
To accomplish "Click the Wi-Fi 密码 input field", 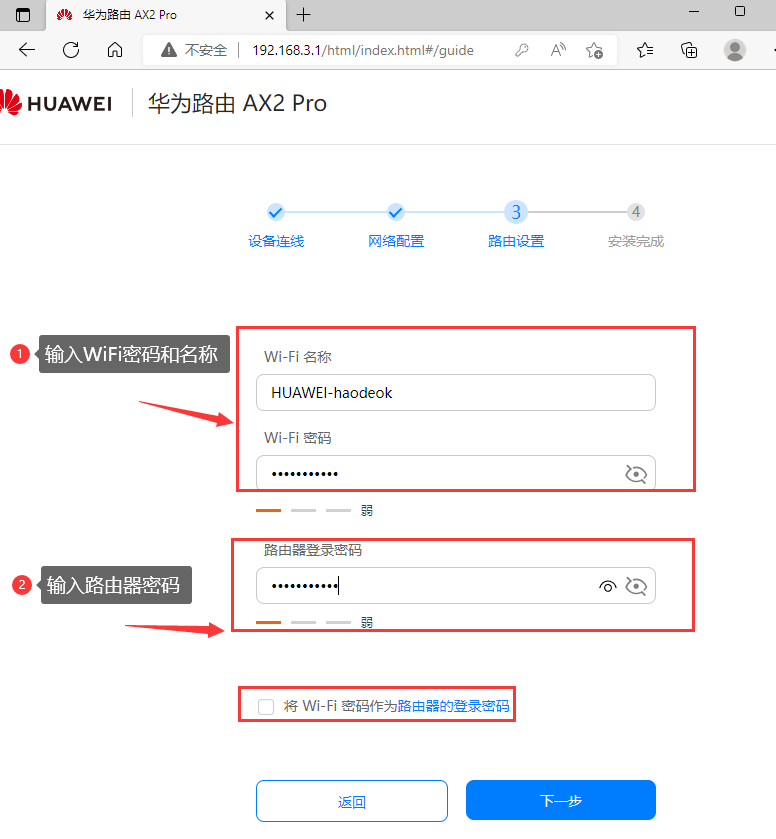I will pyautogui.click(x=456, y=473).
